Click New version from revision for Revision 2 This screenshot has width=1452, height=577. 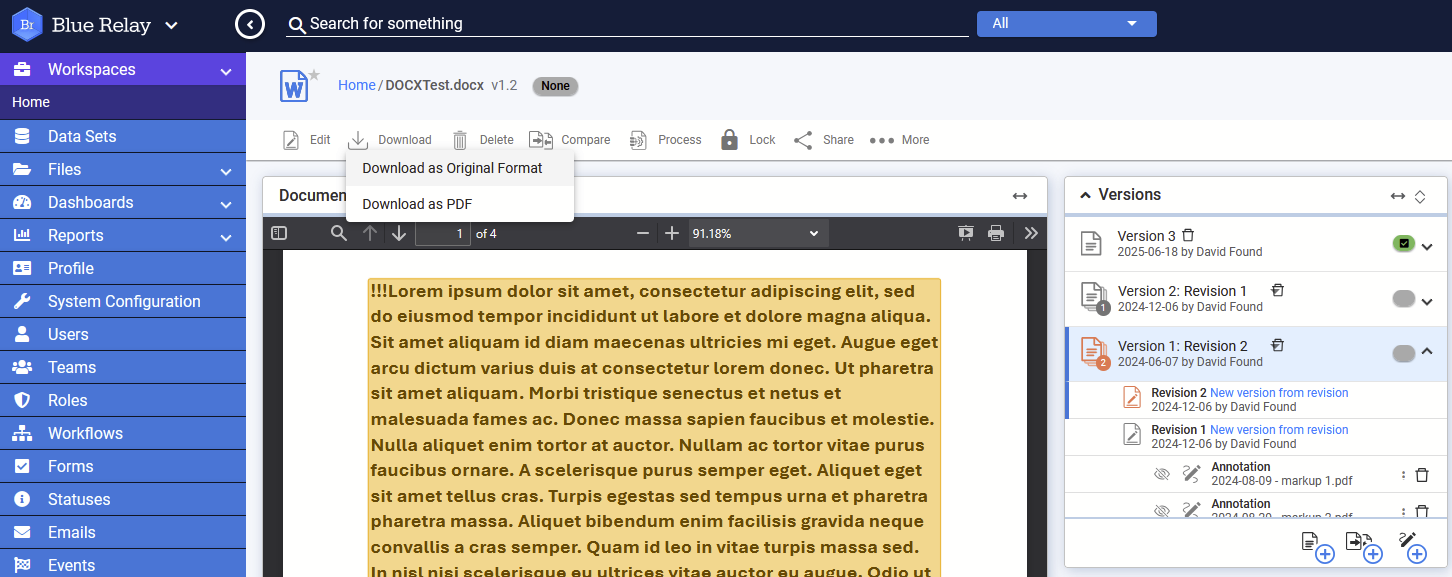tap(1279, 393)
